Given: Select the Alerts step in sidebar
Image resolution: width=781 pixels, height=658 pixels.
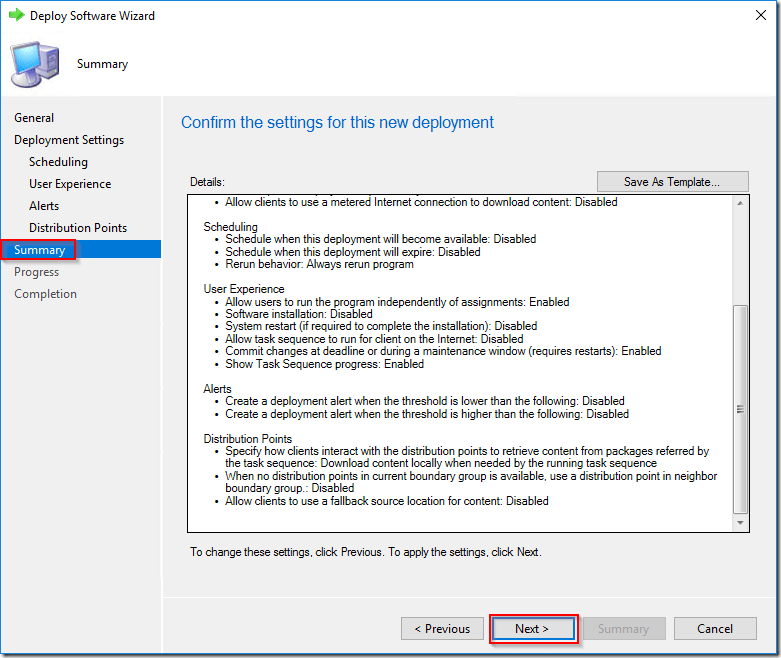Looking at the screenshot, I should click(44, 206).
